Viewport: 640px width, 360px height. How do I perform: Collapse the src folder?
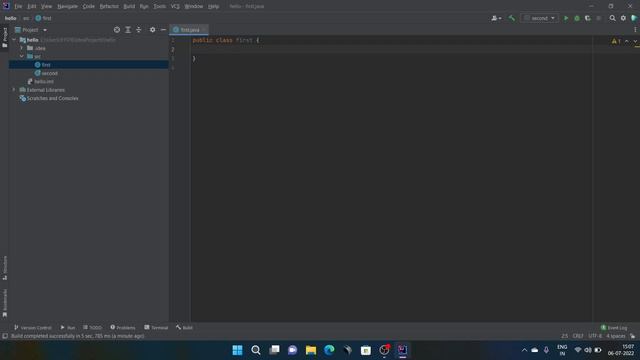point(22,56)
